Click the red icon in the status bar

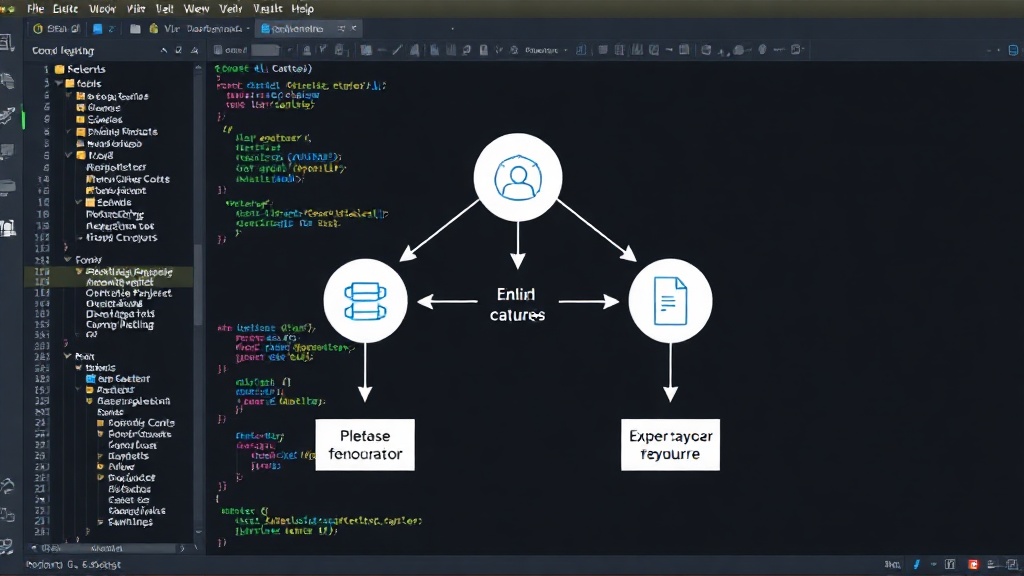(x=973, y=564)
